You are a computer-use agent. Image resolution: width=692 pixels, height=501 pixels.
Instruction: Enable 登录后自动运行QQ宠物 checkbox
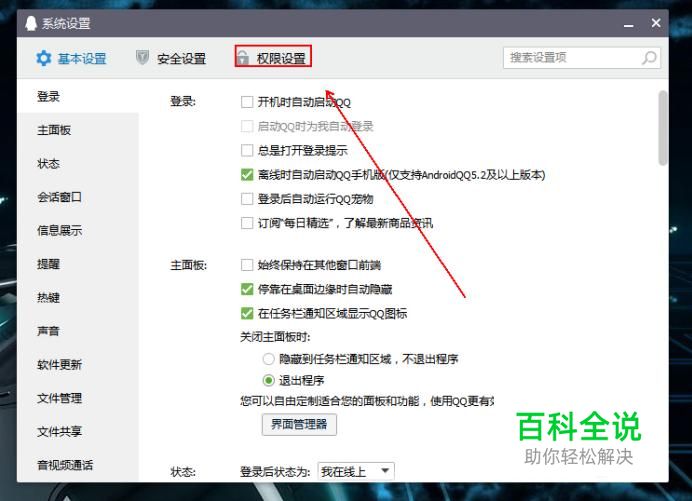pyautogui.click(x=247, y=199)
